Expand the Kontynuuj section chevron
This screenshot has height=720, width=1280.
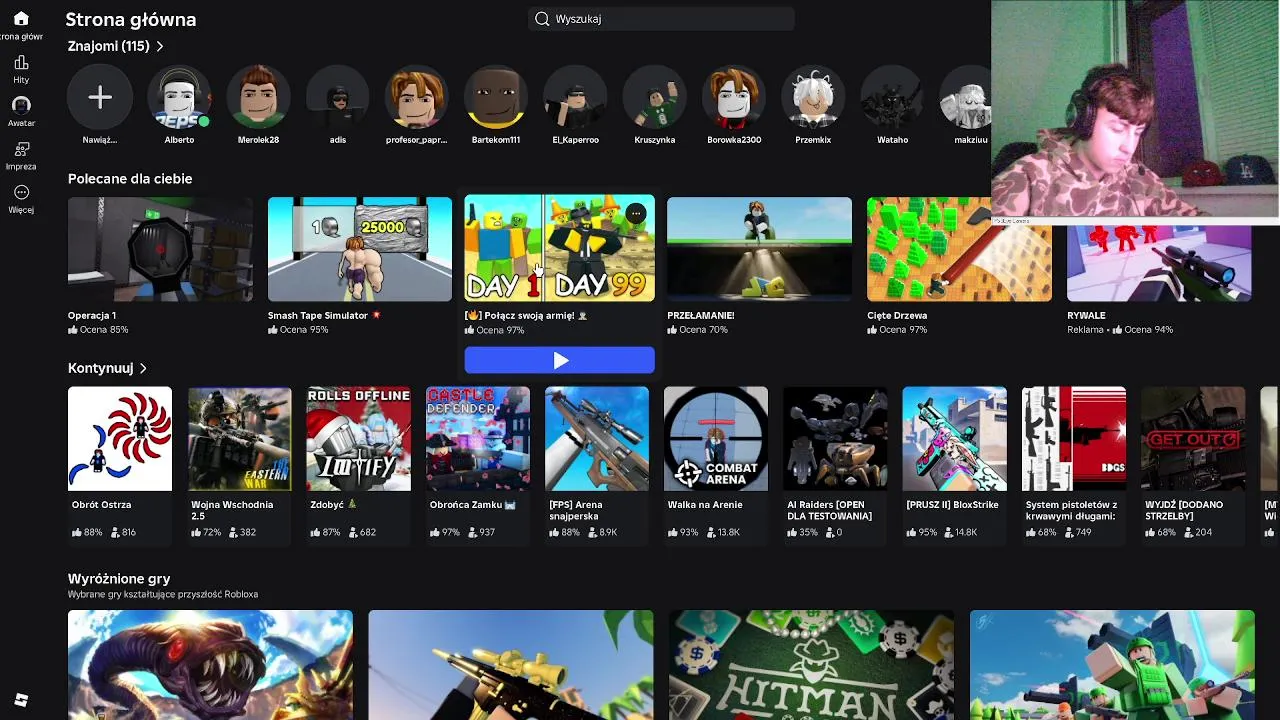click(143, 368)
